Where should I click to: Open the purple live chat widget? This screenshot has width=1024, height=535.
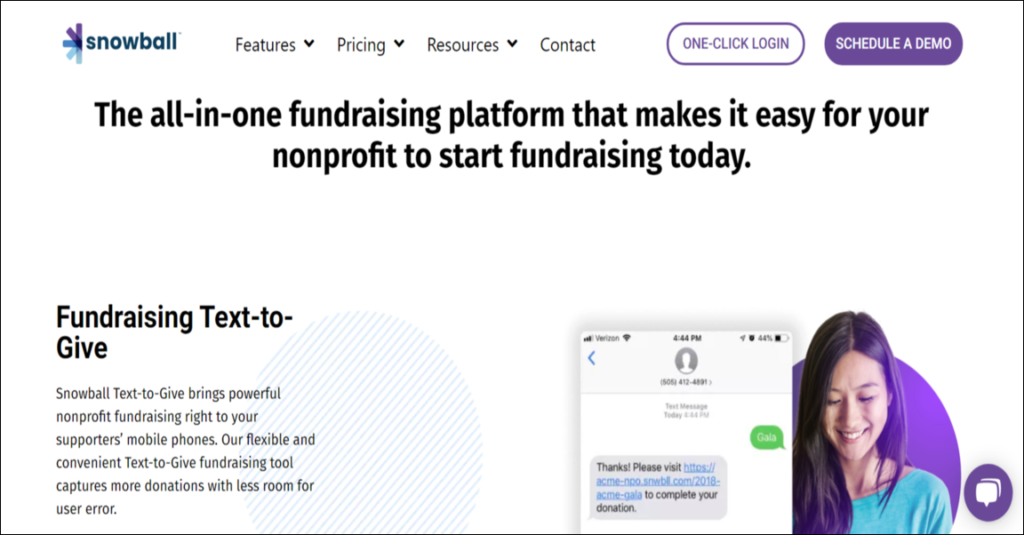click(x=987, y=492)
